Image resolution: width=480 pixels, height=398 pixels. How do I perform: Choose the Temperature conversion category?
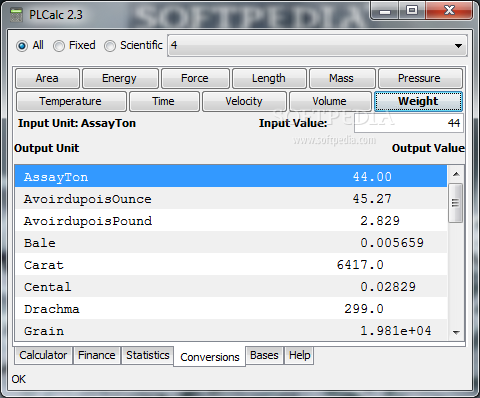(x=70, y=101)
